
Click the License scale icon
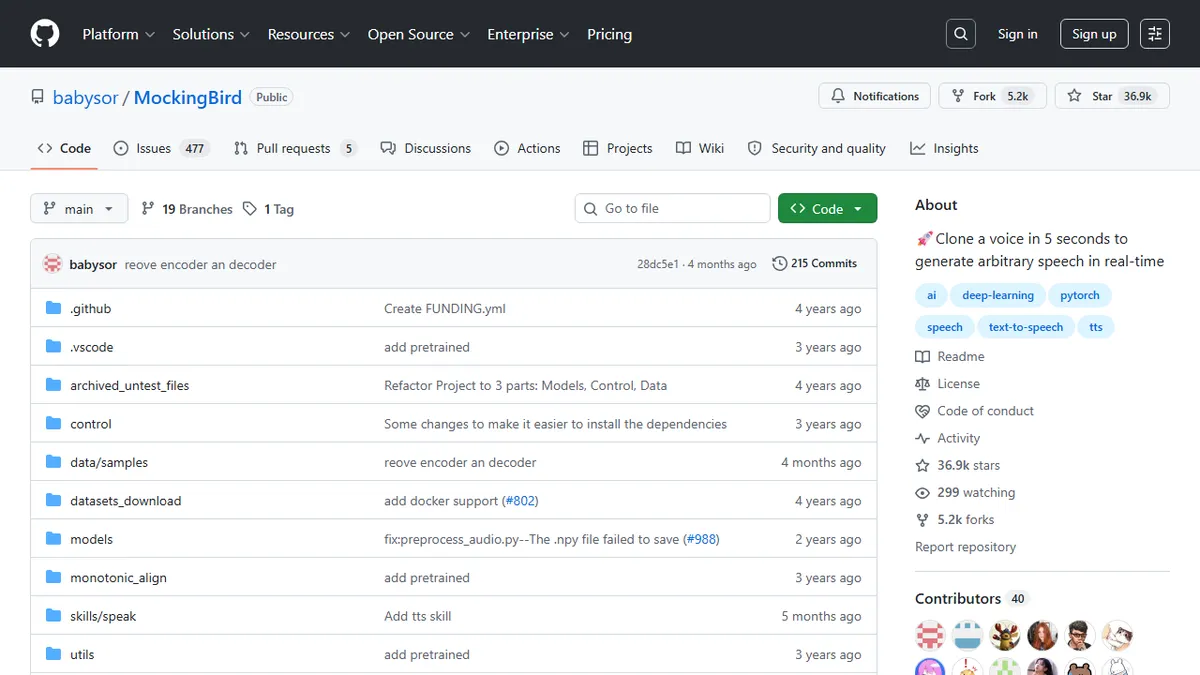tap(922, 384)
